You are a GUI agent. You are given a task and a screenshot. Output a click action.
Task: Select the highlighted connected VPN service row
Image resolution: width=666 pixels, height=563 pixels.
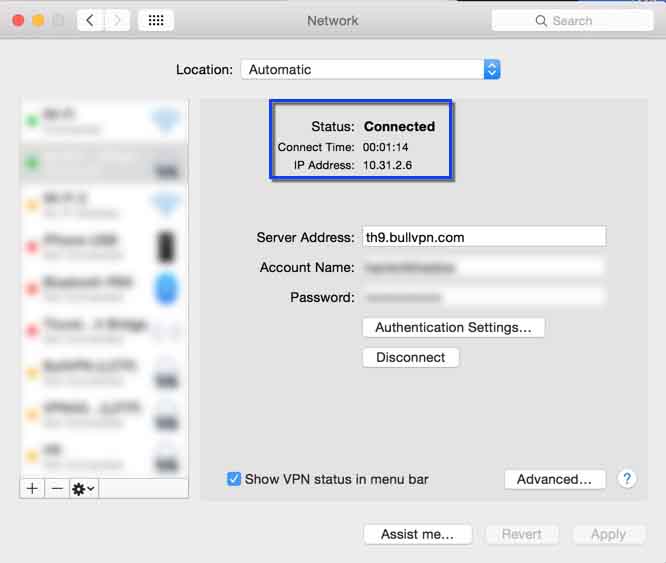click(104, 163)
